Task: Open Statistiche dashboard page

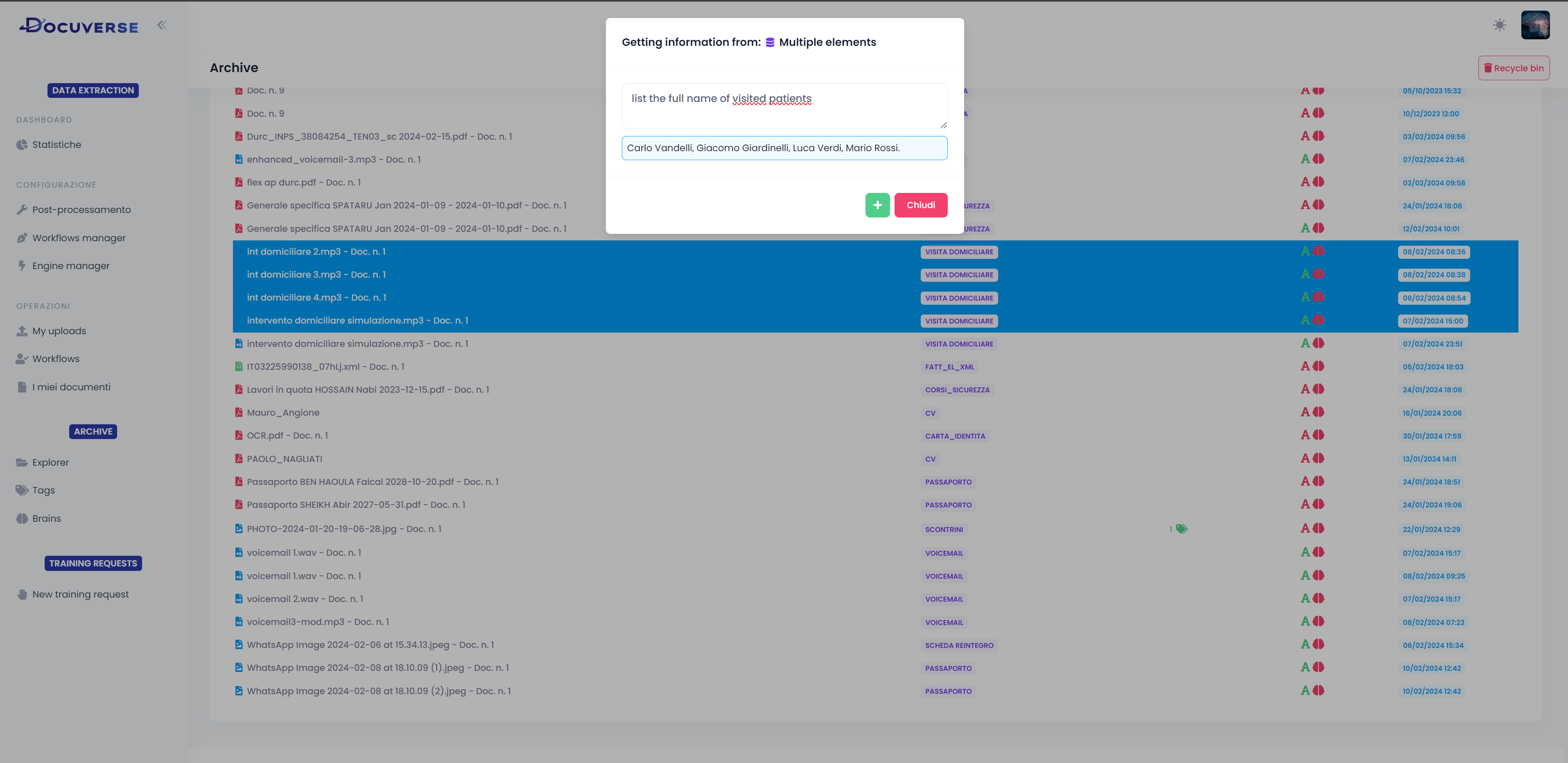Action: (x=56, y=144)
